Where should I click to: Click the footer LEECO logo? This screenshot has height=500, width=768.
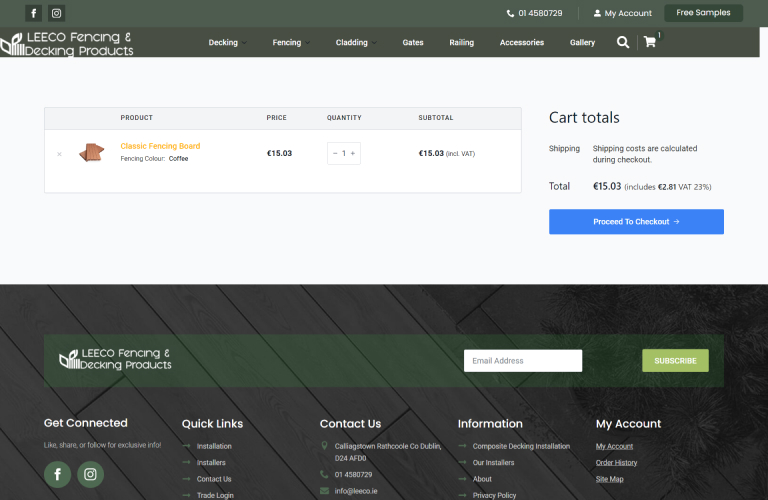[x=115, y=359]
